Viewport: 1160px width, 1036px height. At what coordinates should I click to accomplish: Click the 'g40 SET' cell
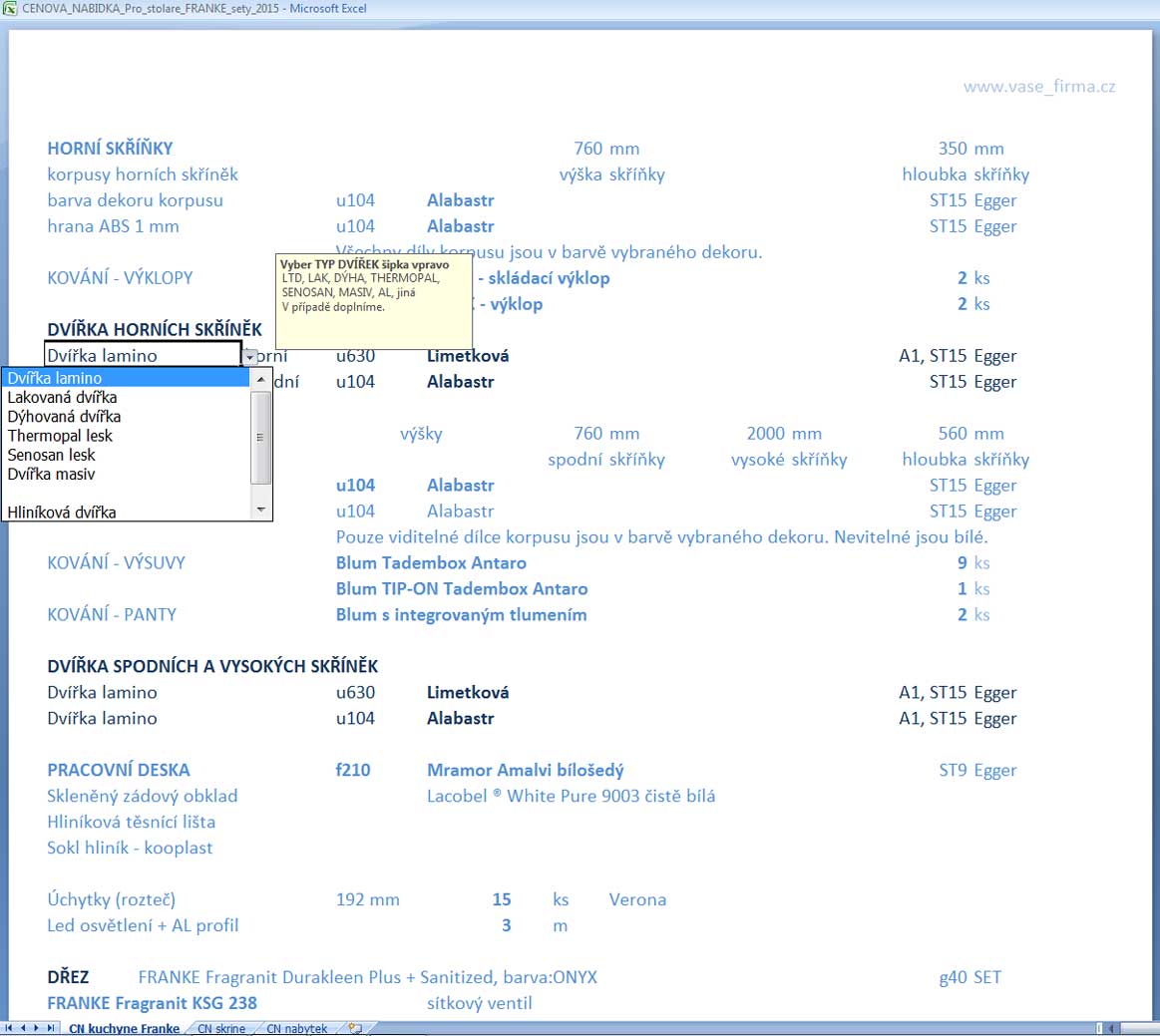point(969,977)
